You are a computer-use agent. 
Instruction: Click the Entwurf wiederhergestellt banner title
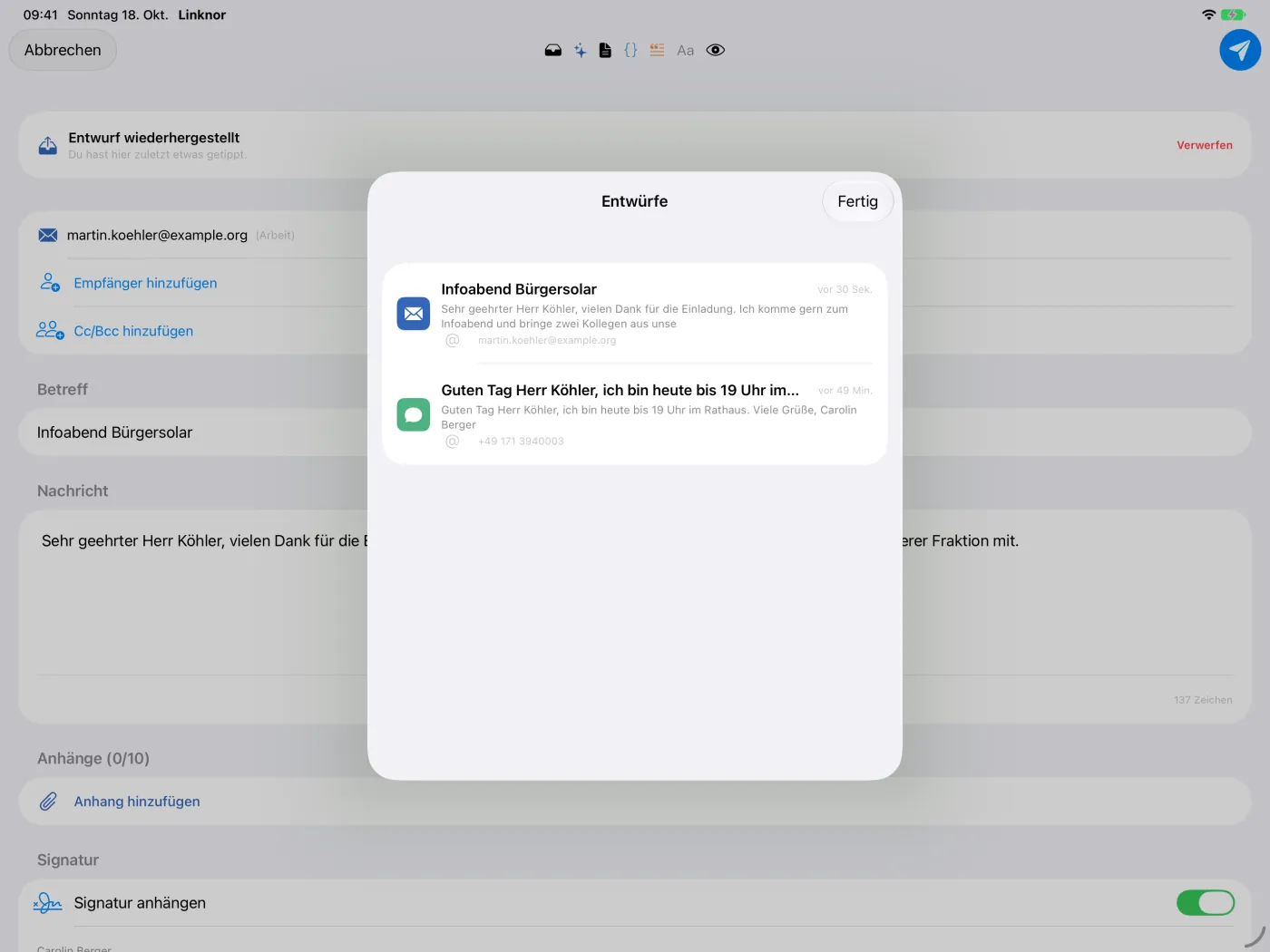click(154, 138)
